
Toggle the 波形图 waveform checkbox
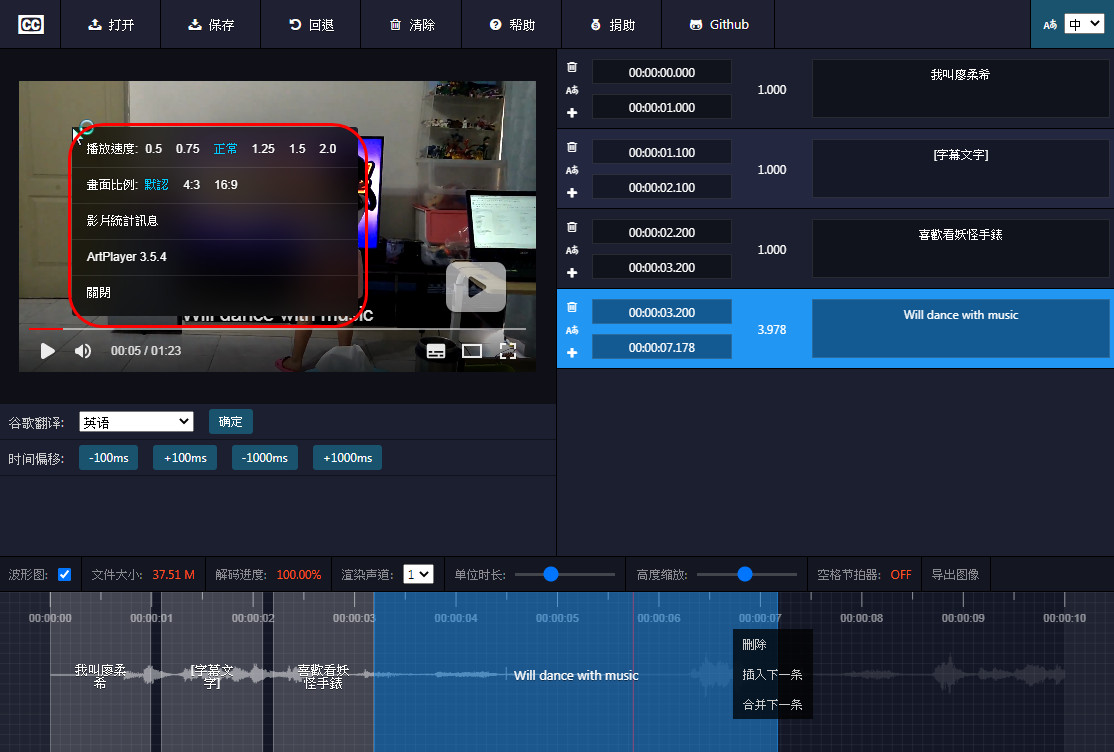[x=65, y=574]
